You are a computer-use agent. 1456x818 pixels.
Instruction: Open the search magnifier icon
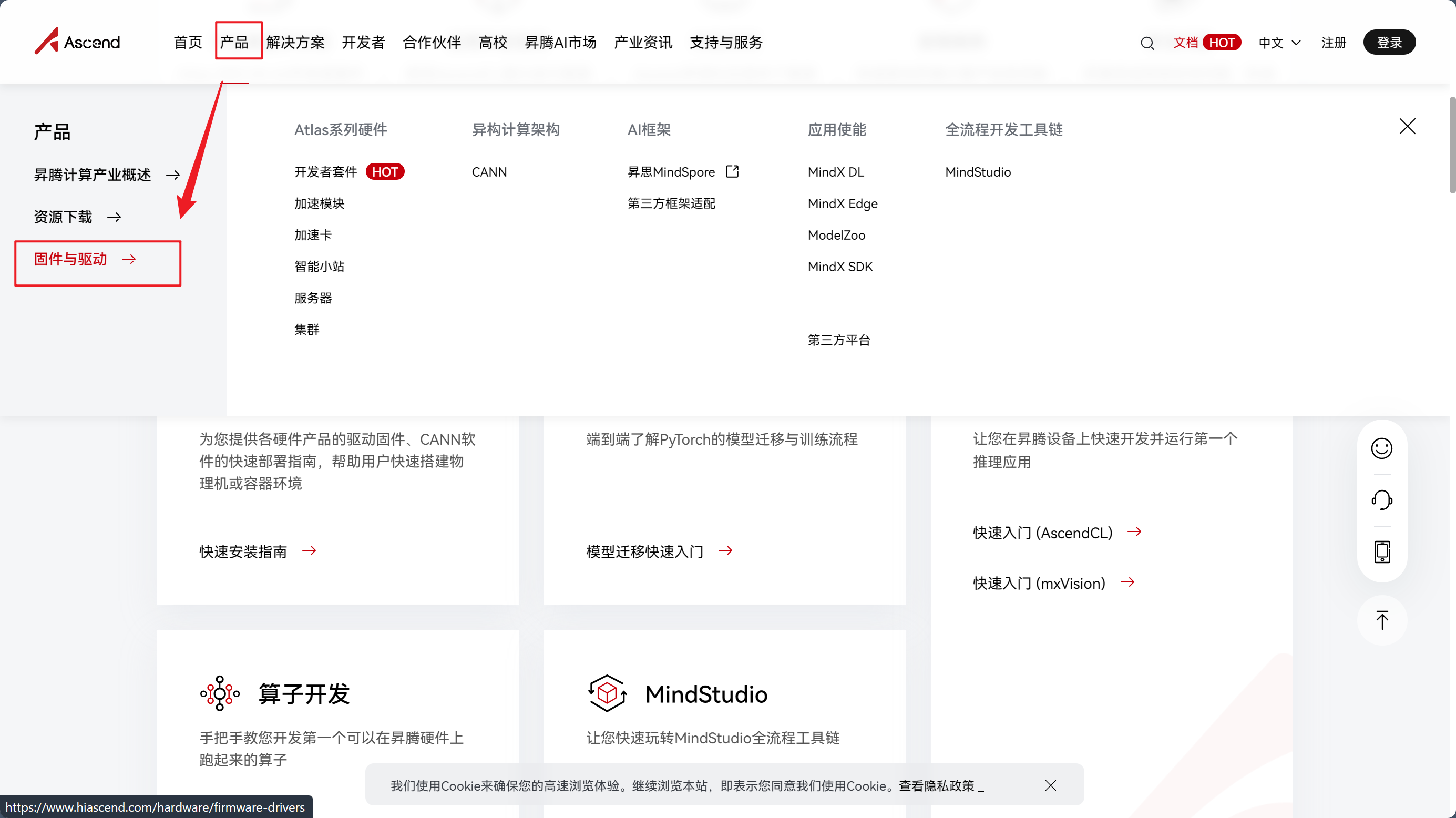[x=1147, y=43]
